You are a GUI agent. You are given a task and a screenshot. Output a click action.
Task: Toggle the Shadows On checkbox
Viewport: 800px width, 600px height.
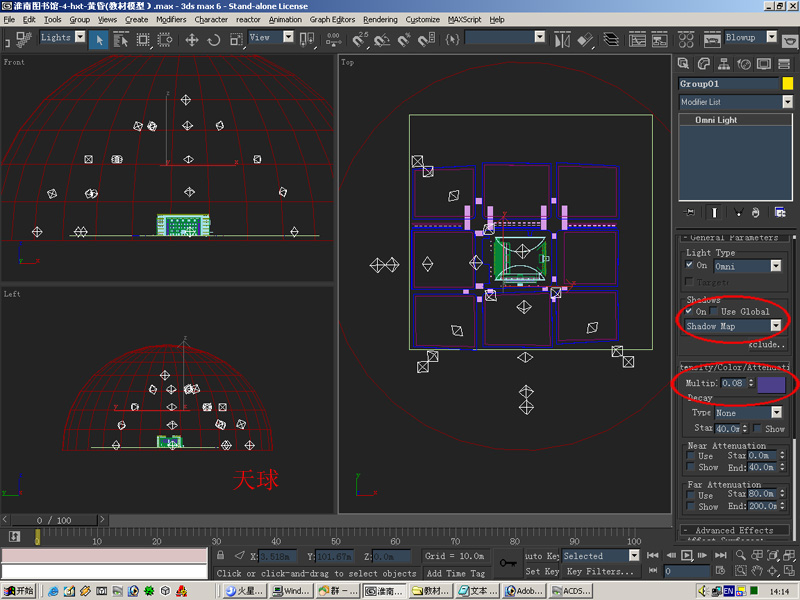689,311
